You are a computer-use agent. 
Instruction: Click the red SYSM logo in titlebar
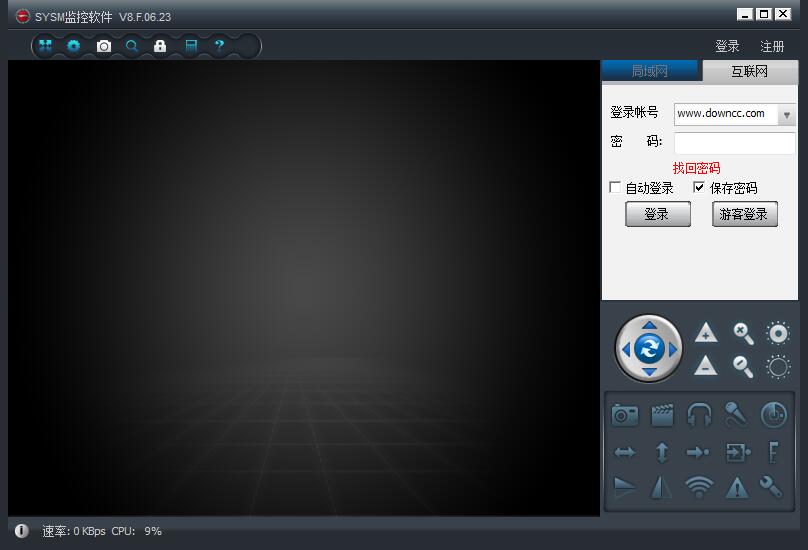point(23,16)
